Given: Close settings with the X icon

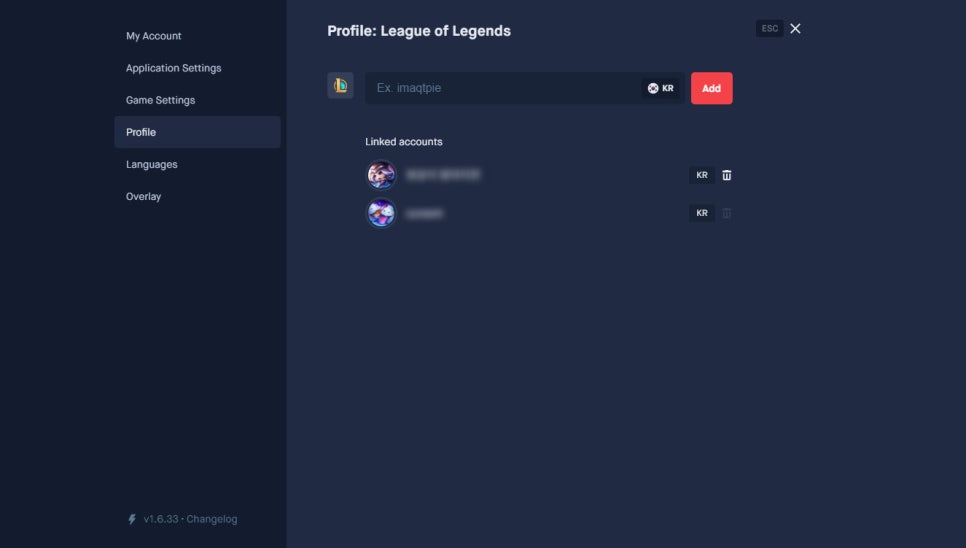Looking at the screenshot, I should [x=795, y=28].
